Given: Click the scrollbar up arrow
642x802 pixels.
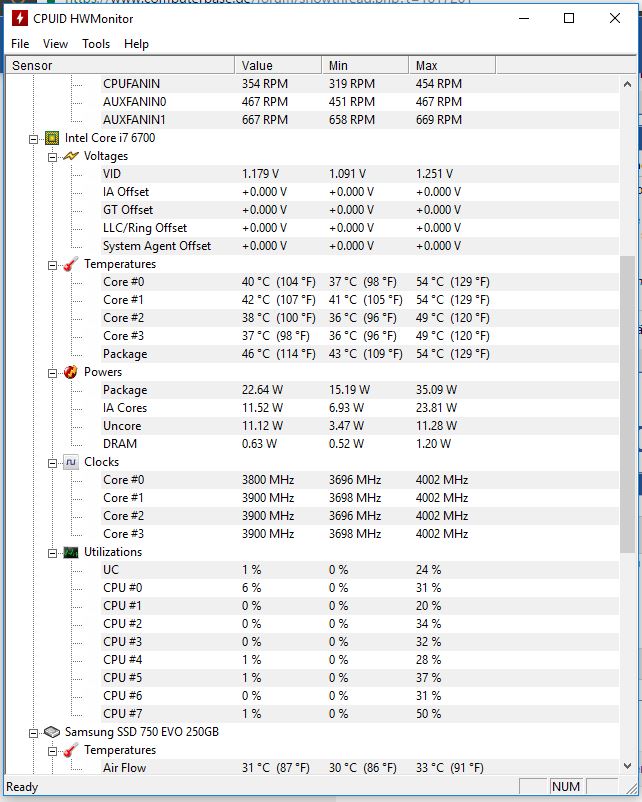Looking at the screenshot, I should (628, 84).
